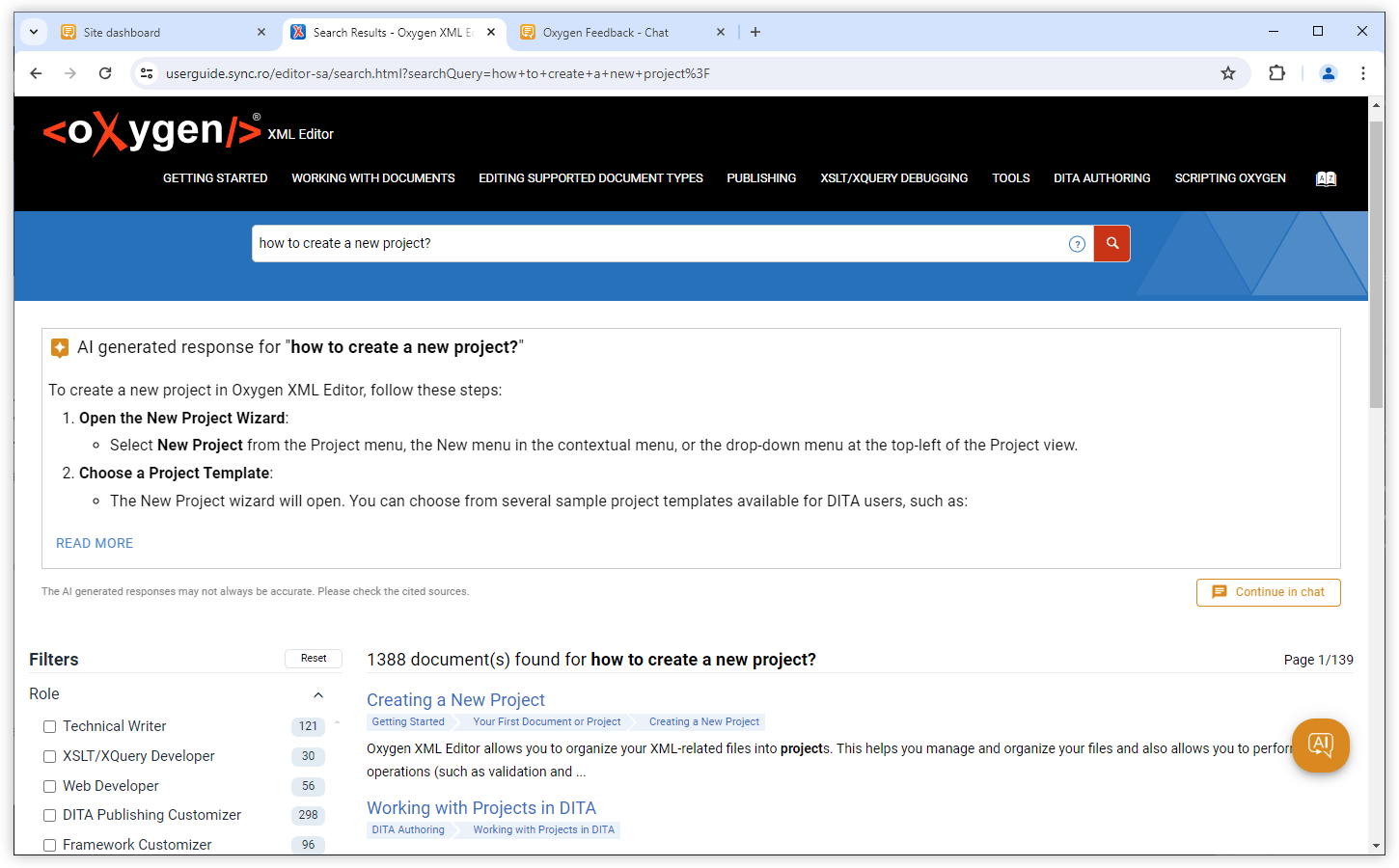This screenshot has height=868, width=1399.
Task: Click the DITA Authoring breadcrumb
Action: pyautogui.click(x=408, y=829)
